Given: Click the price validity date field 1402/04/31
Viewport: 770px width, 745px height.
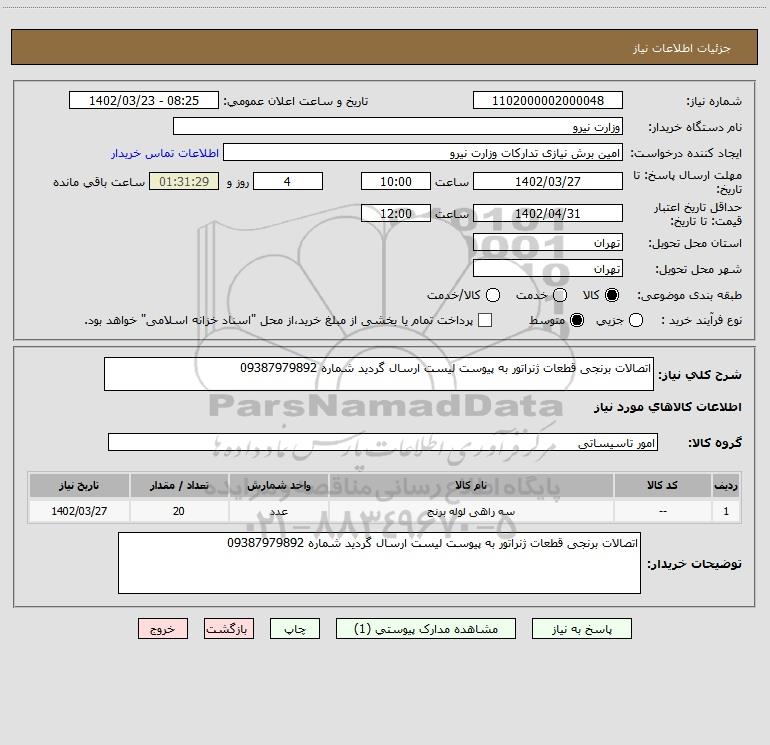Looking at the screenshot, I should point(548,213).
